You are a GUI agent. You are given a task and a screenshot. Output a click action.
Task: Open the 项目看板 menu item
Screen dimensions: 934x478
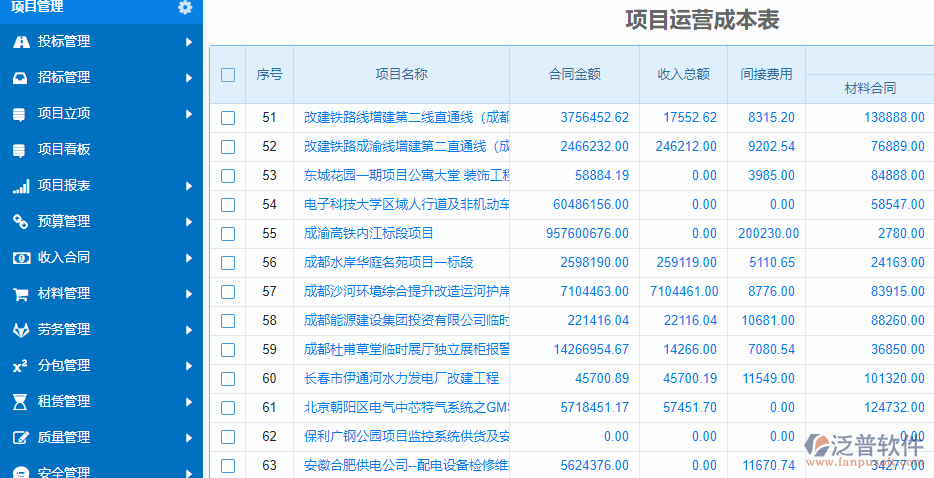click(64, 150)
